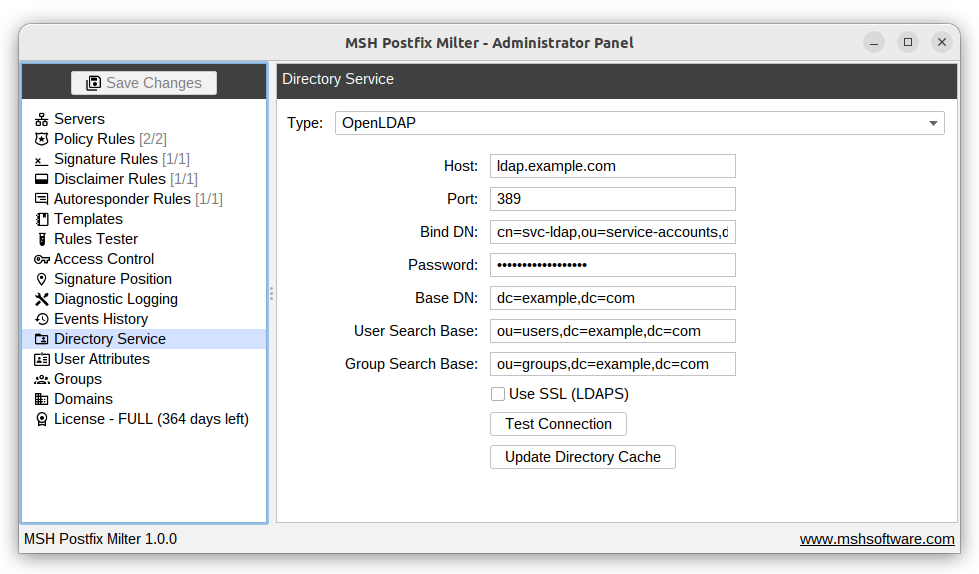Click into the Bind DN field
Image resolution: width=979 pixels, height=574 pixels.
pos(612,232)
